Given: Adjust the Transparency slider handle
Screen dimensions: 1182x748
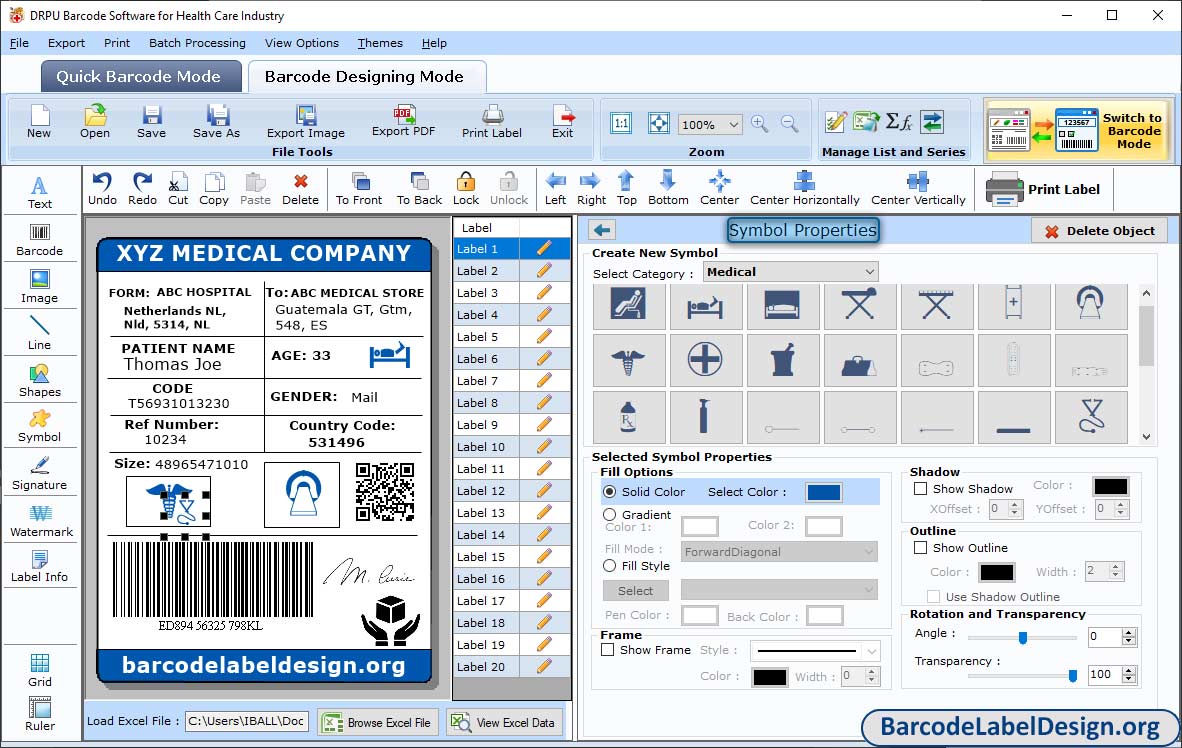Looking at the screenshot, I should (x=1073, y=676).
